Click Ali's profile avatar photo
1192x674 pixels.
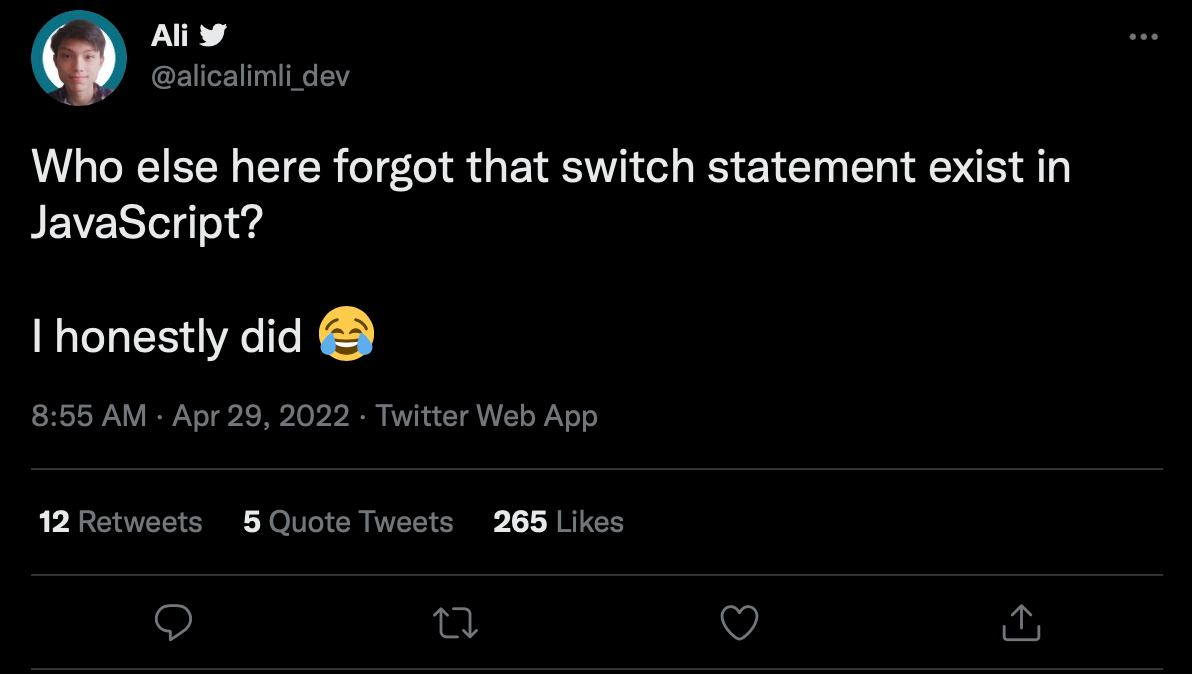pyautogui.click(x=79, y=57)
